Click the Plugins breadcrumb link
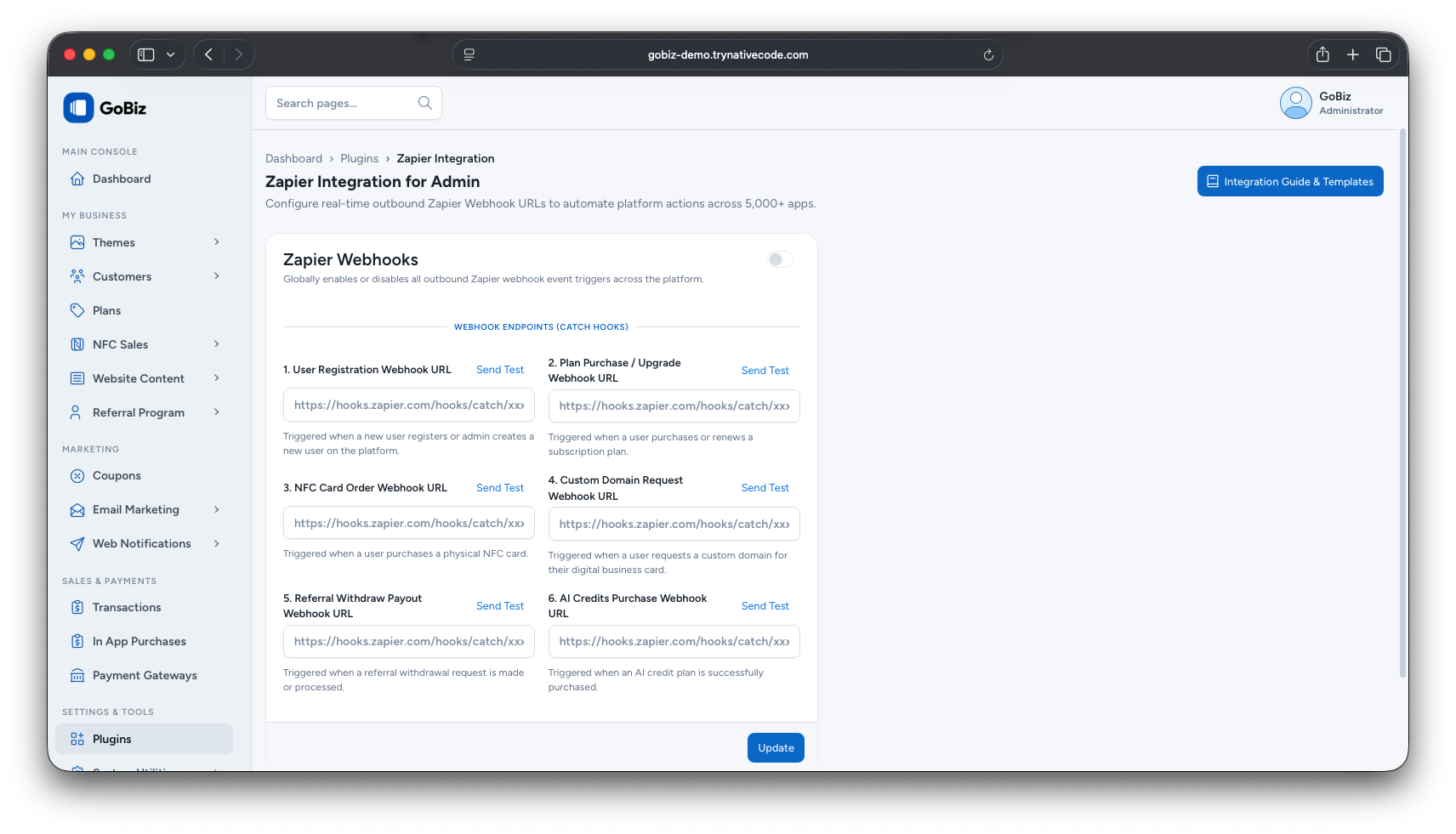 359,158
